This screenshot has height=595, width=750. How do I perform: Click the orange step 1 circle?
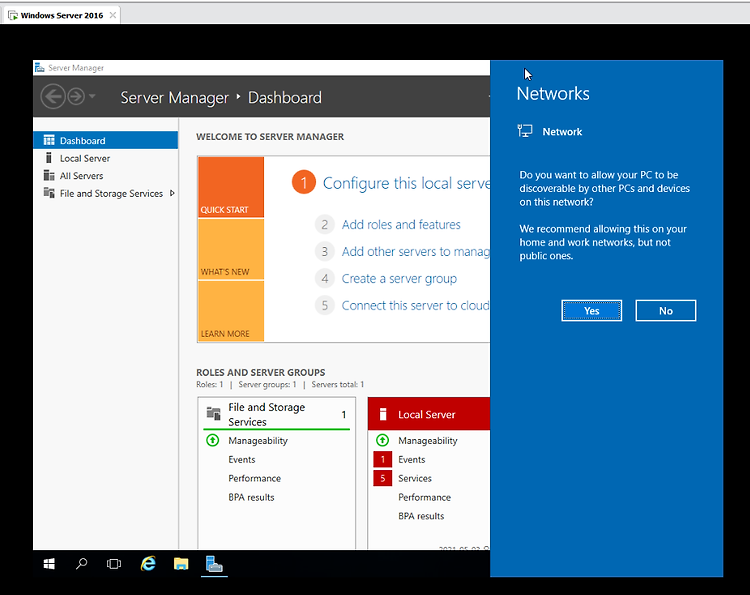point(304,182)
